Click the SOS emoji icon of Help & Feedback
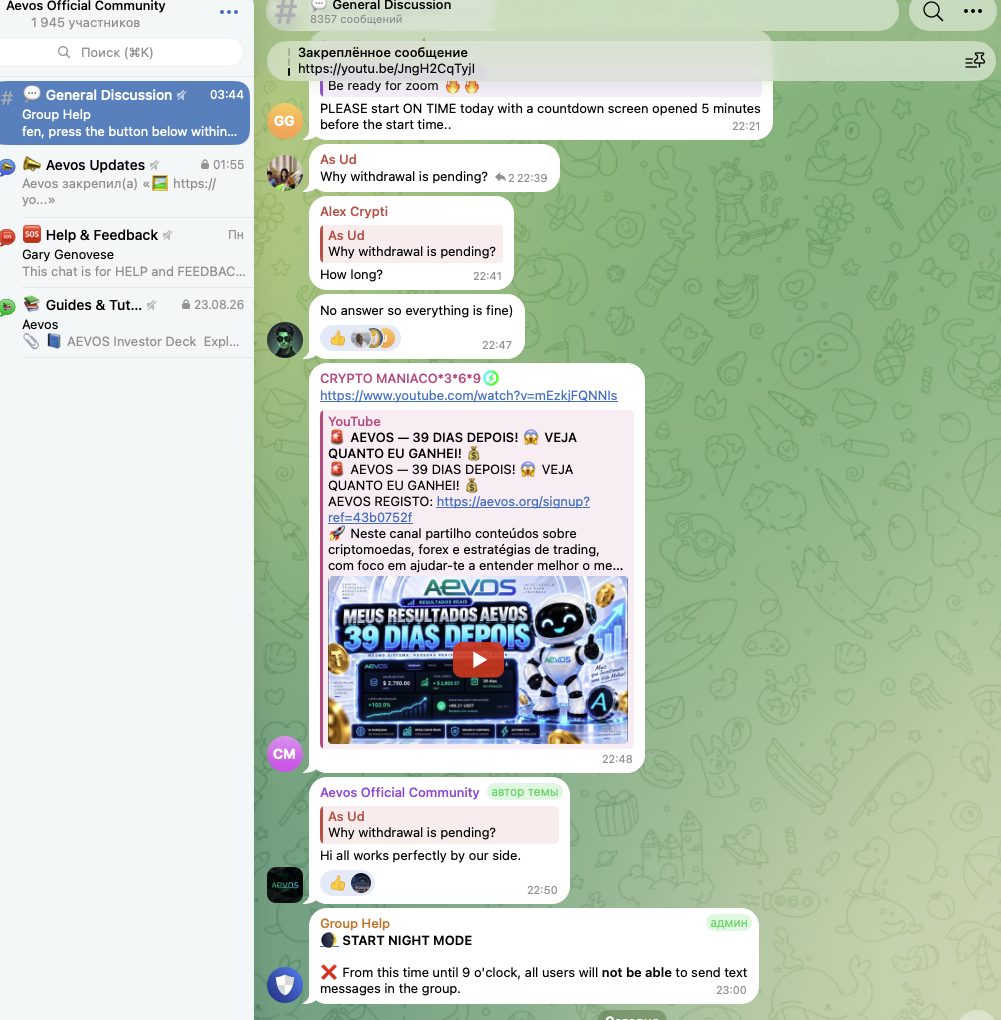Image resolution: width=1001 pixels, height=1020 pixels. click(31, 234)
